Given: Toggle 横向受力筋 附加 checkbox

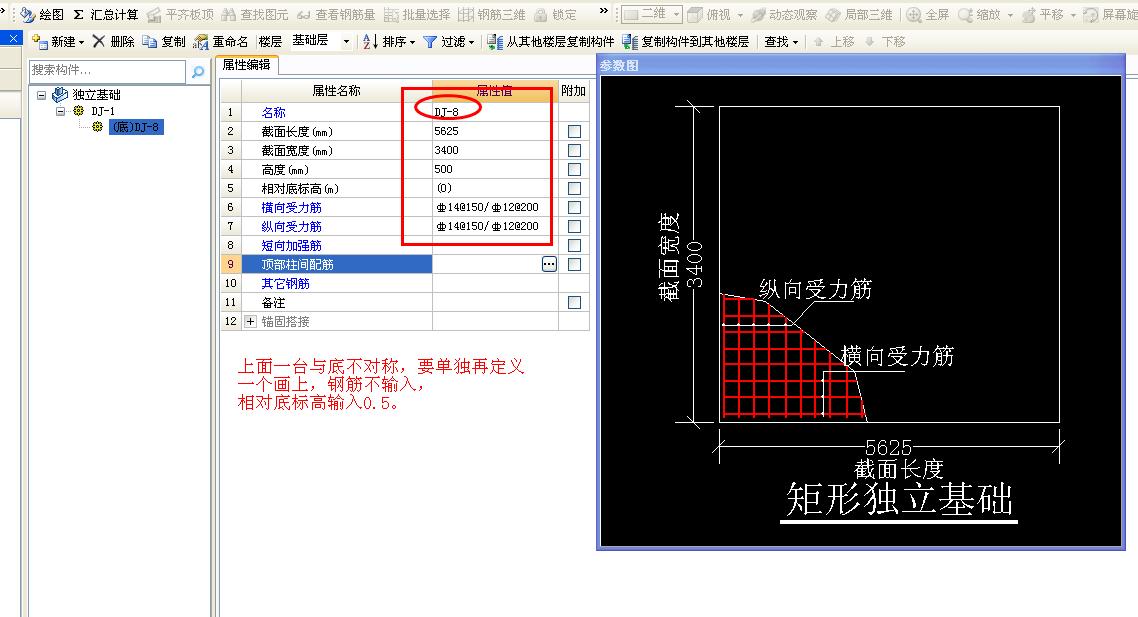Looking at the screenshot, I should pos(574,208).
